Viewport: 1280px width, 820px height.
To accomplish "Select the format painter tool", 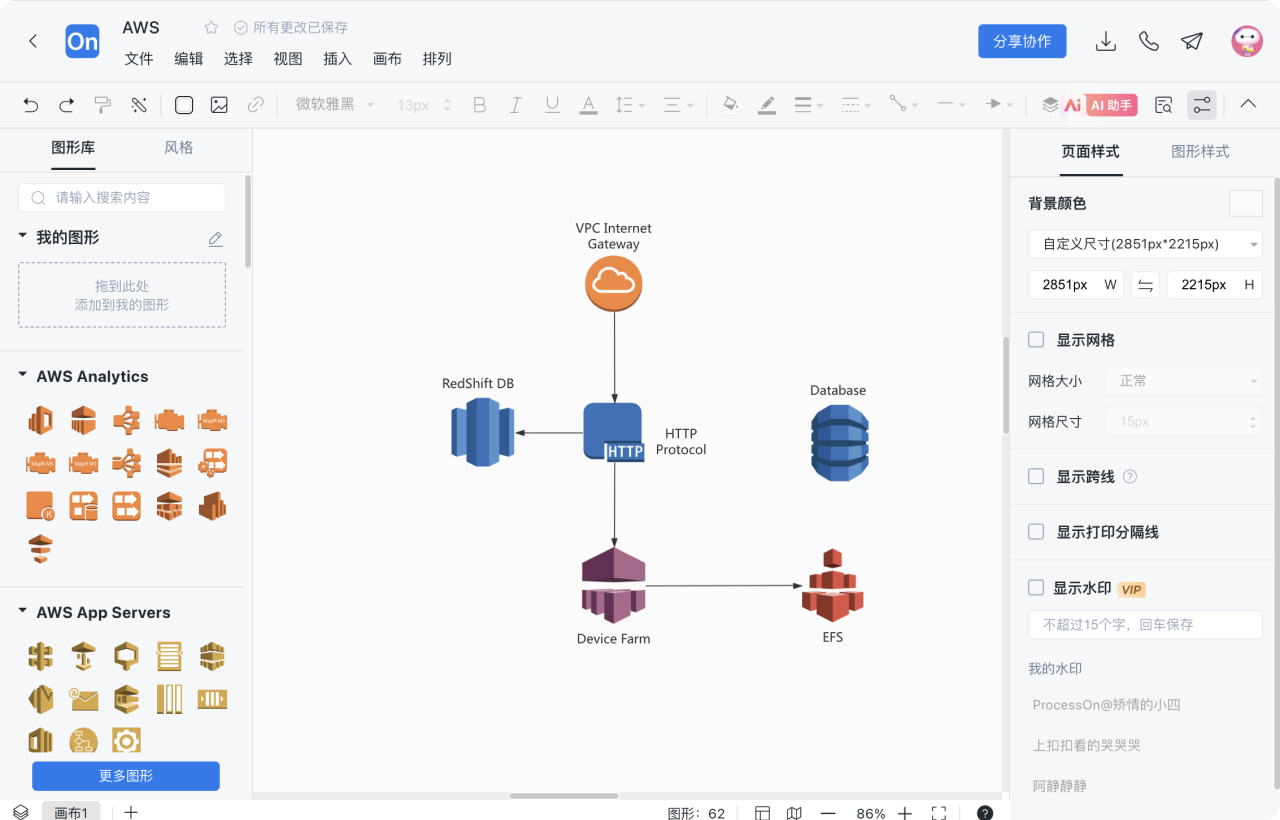I will pyautogui.click(x=102, y=105).
